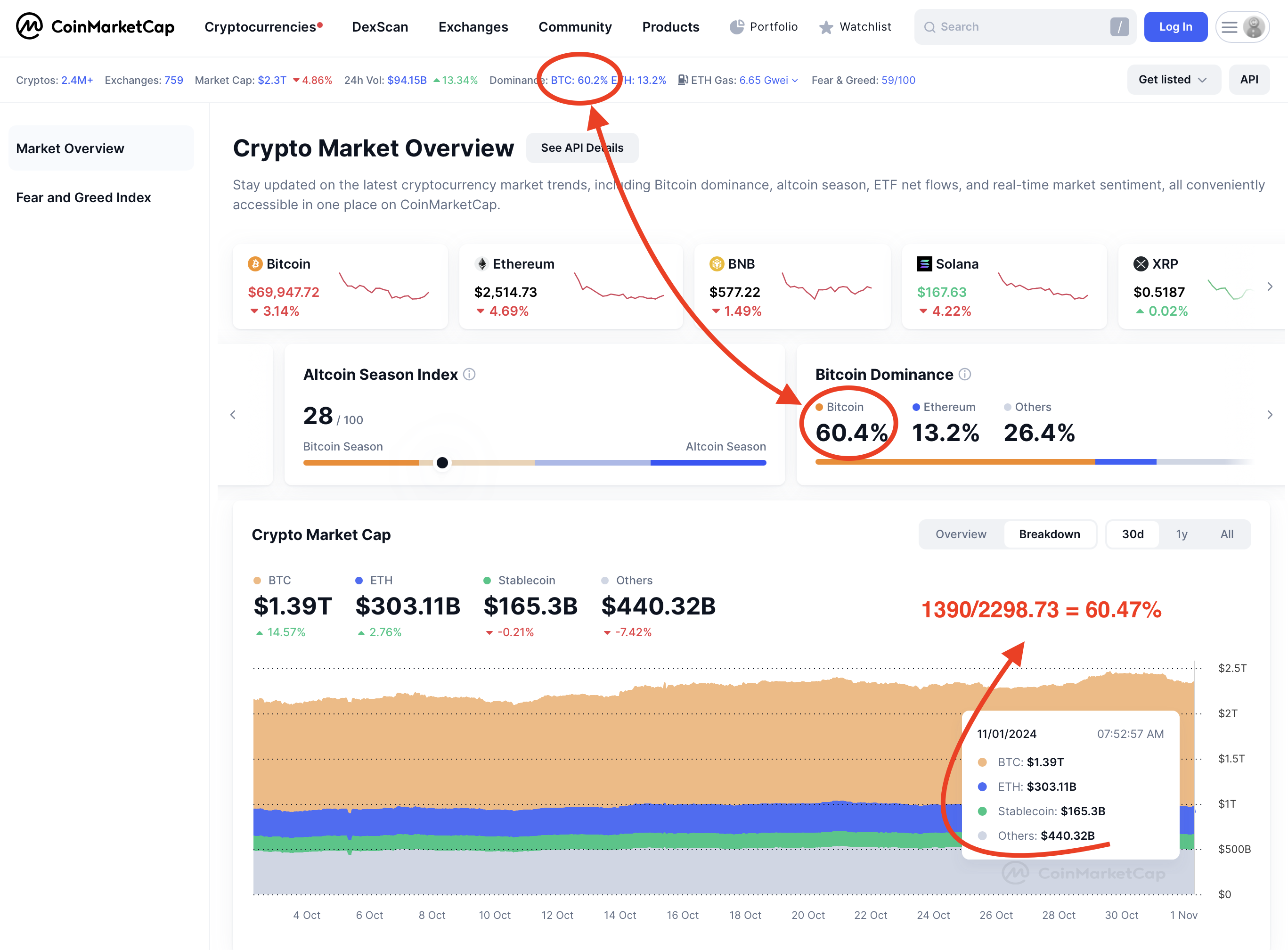Click the Ethereum 13.2% dominance value

point(946,433)
